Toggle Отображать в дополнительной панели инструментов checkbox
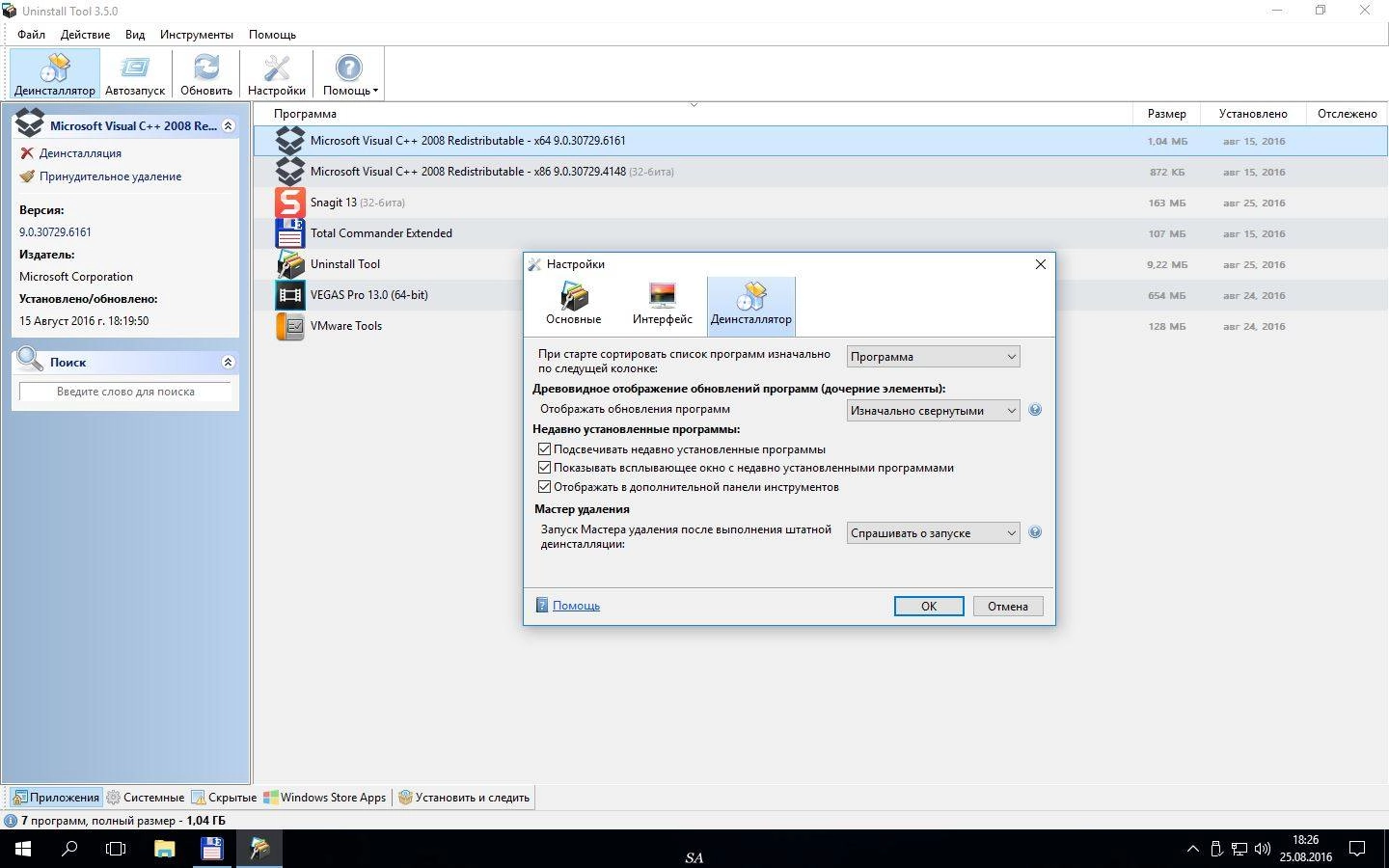This screenshot has height=868, width=1389. (544, 487)
